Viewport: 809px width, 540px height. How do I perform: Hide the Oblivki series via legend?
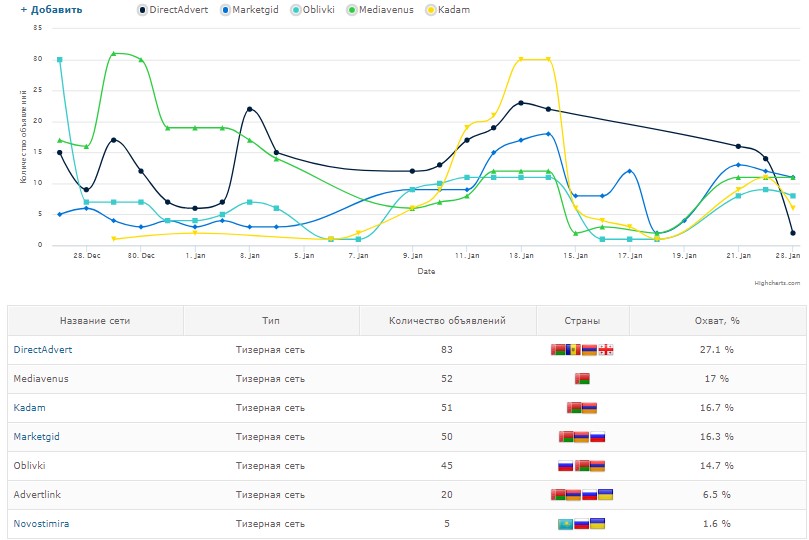313,10
